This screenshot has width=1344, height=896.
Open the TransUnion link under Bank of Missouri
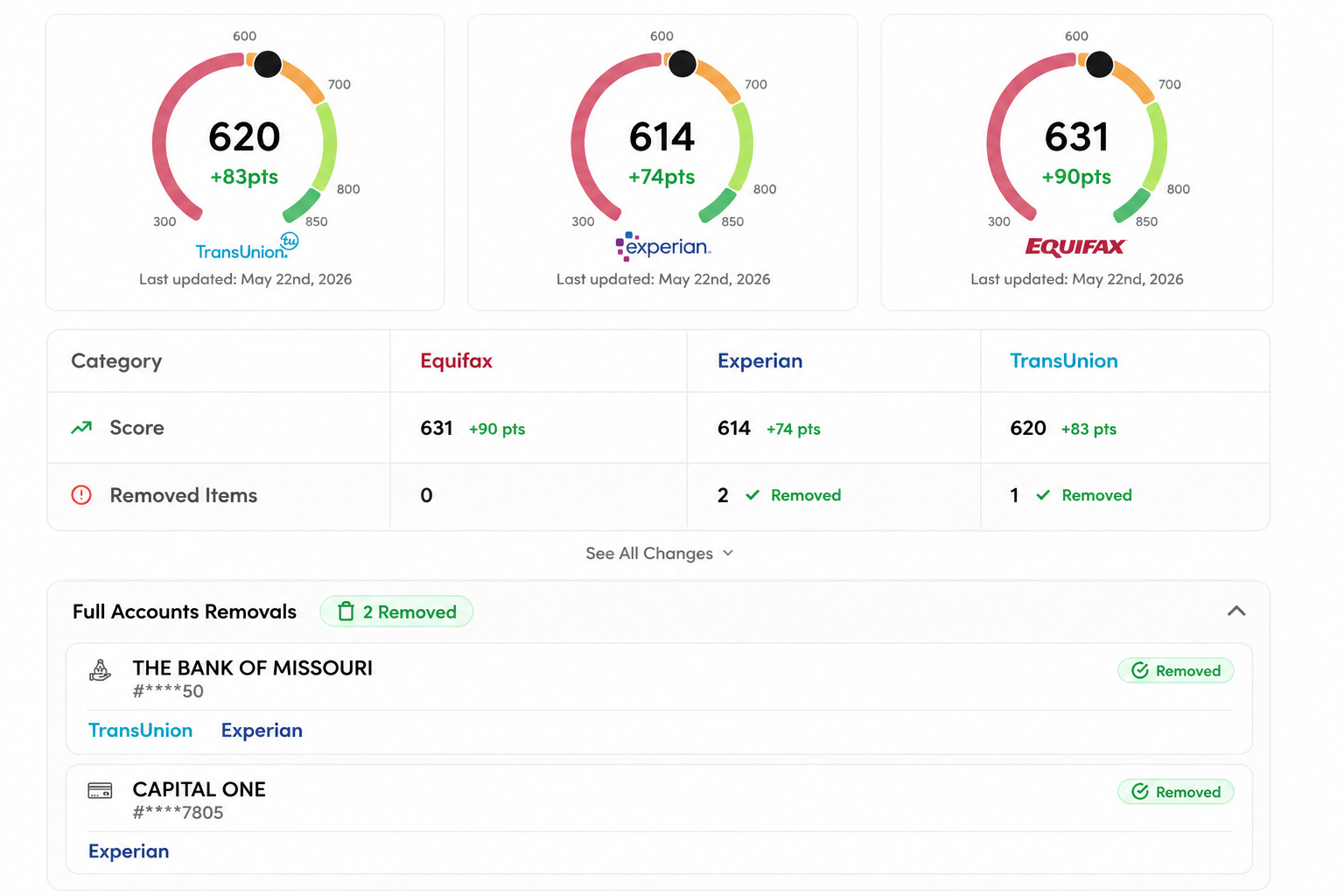140,731
